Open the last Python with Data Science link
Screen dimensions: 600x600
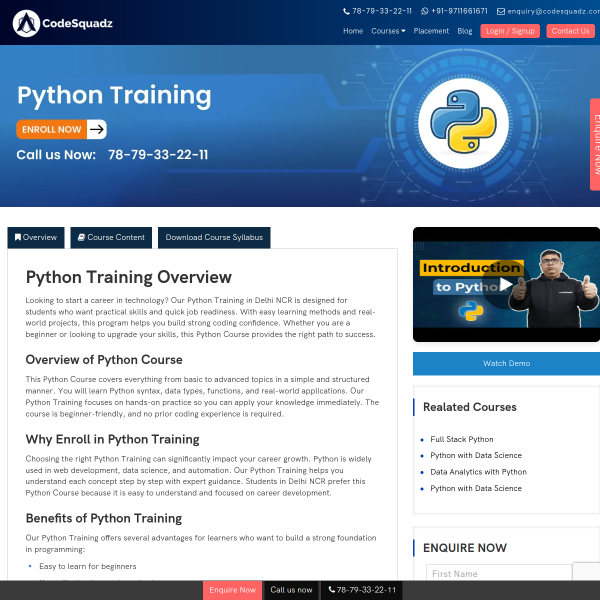(476, 488)
